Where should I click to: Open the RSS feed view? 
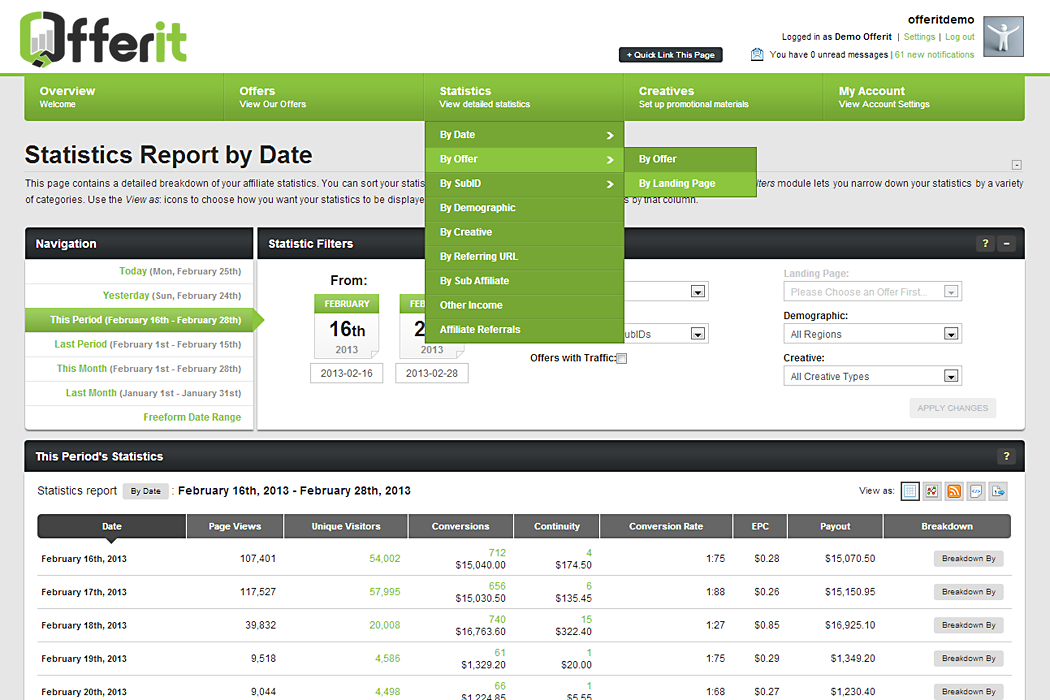[954, 491]
